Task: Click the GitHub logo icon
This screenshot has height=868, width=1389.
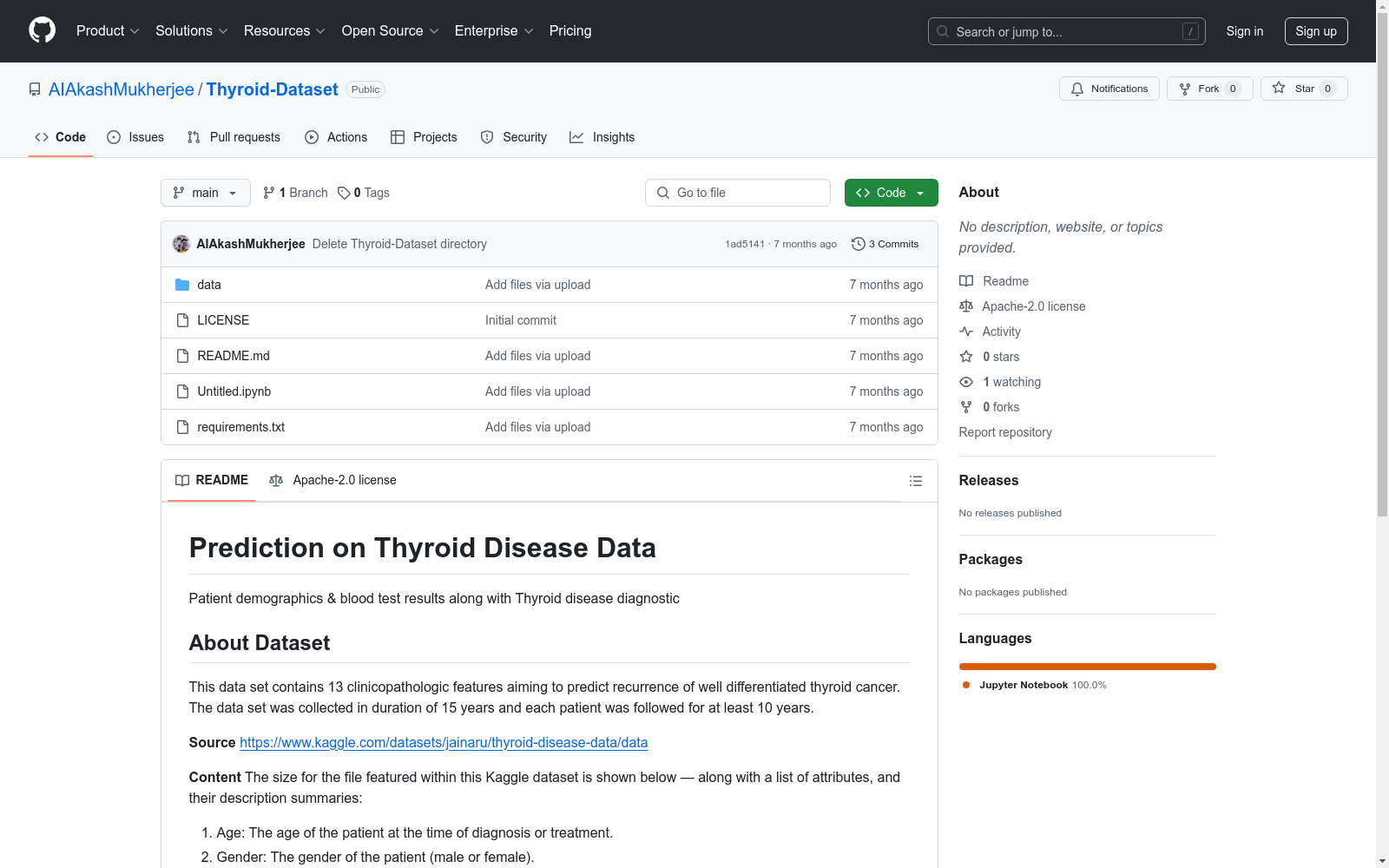Action: pyautogui.click(x=42, y=30)
